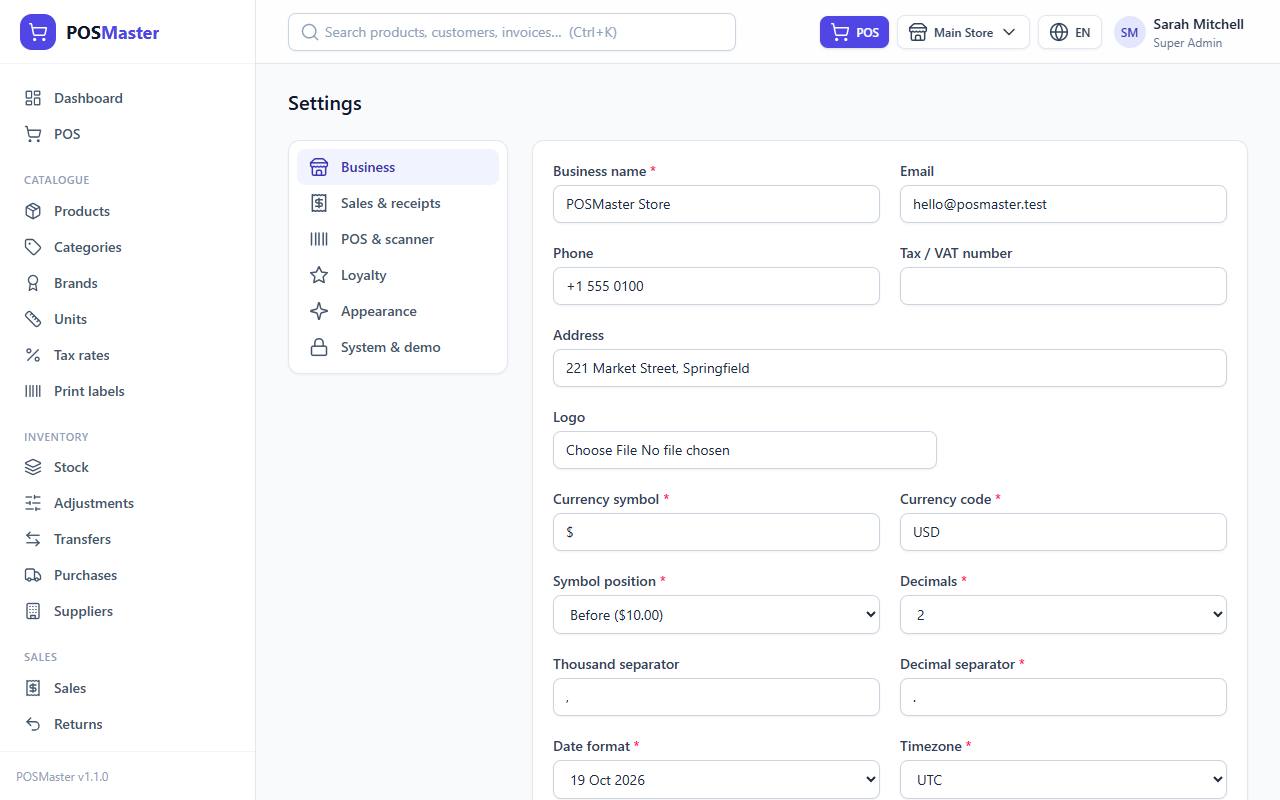Click the Transfers arrows icon
The width and height of the screenshot is (1280, 800).
[x=33, y=539]
